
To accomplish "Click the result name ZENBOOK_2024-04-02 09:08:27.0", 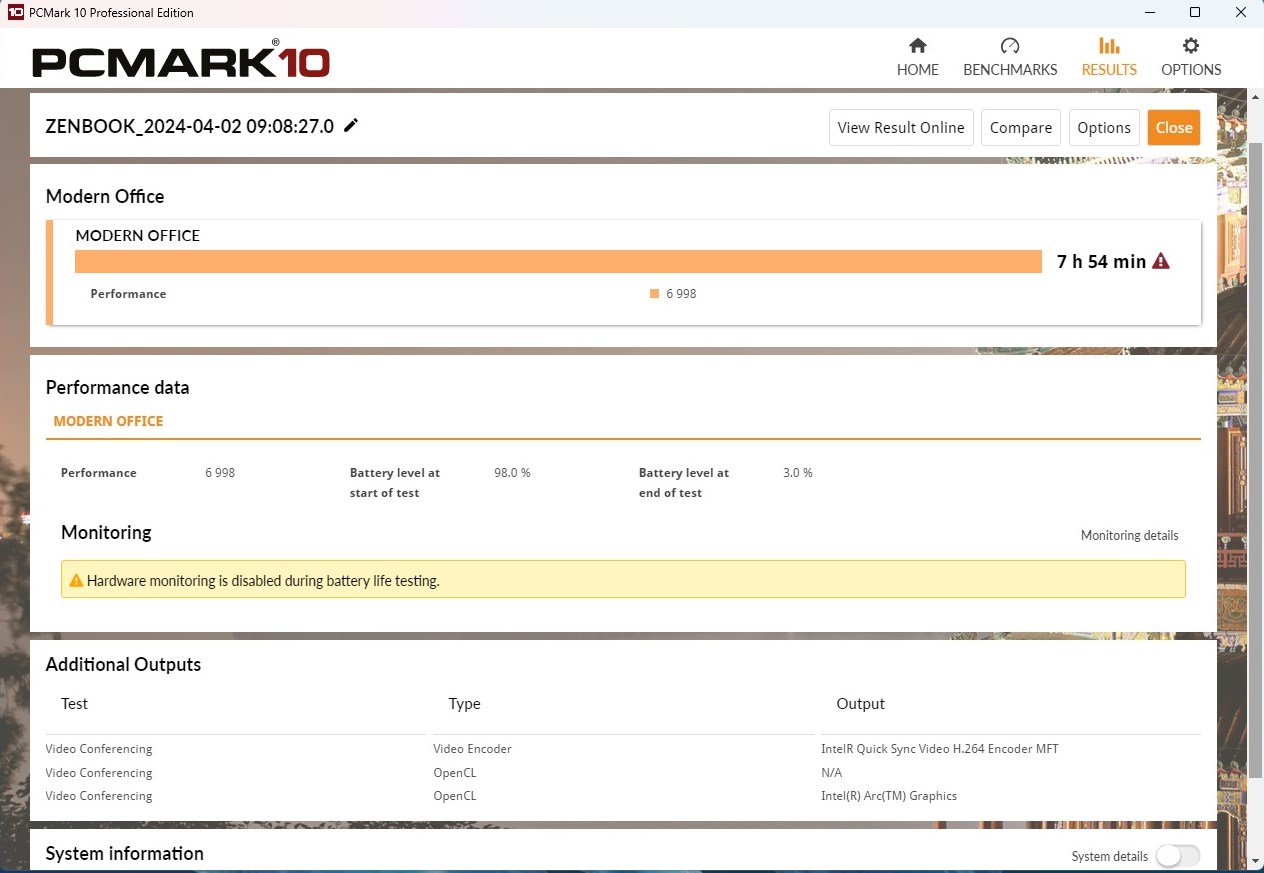I will (x=190, y=126).
